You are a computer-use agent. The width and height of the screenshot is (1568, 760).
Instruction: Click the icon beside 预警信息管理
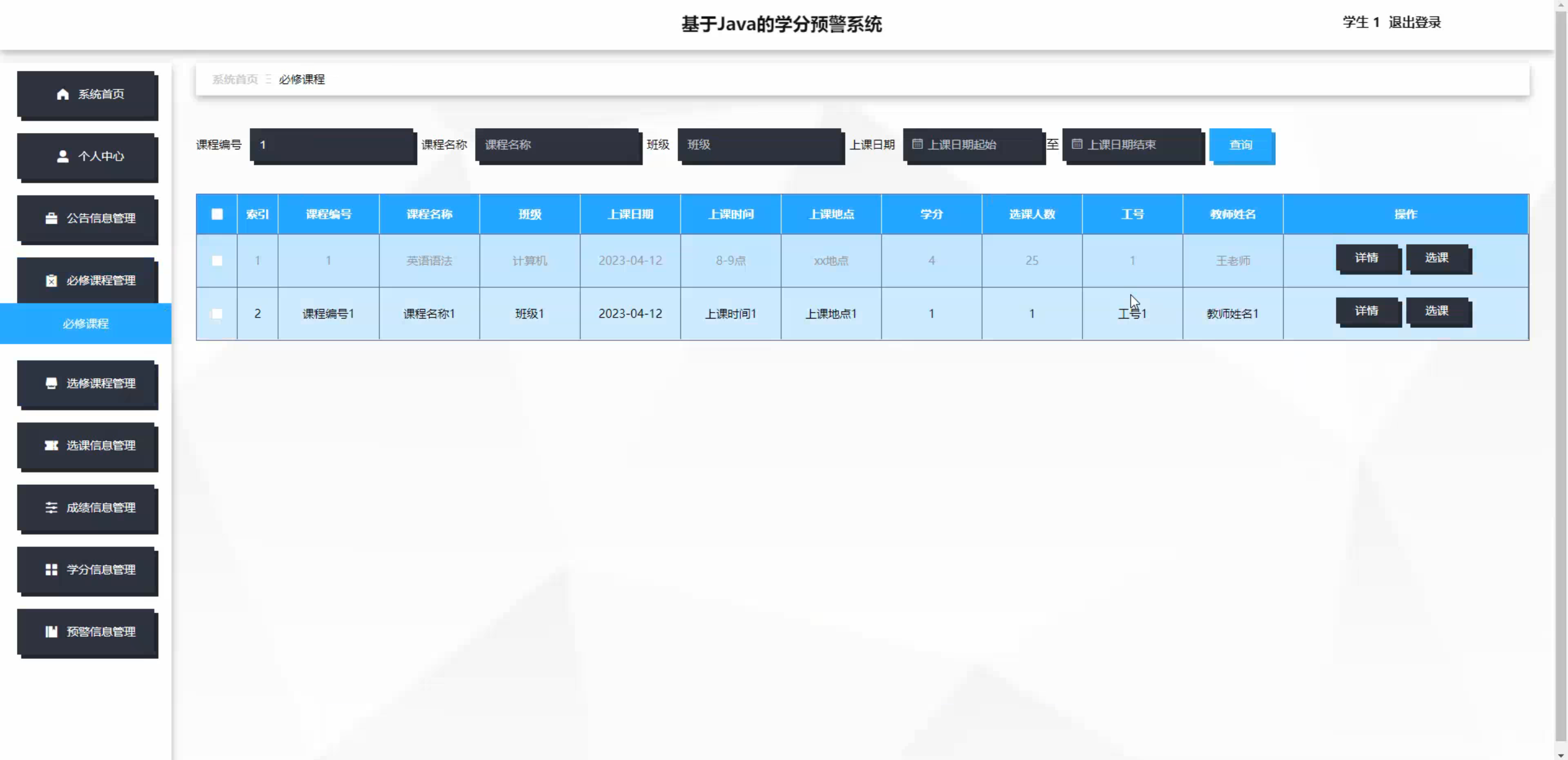(x=51, y=631)
